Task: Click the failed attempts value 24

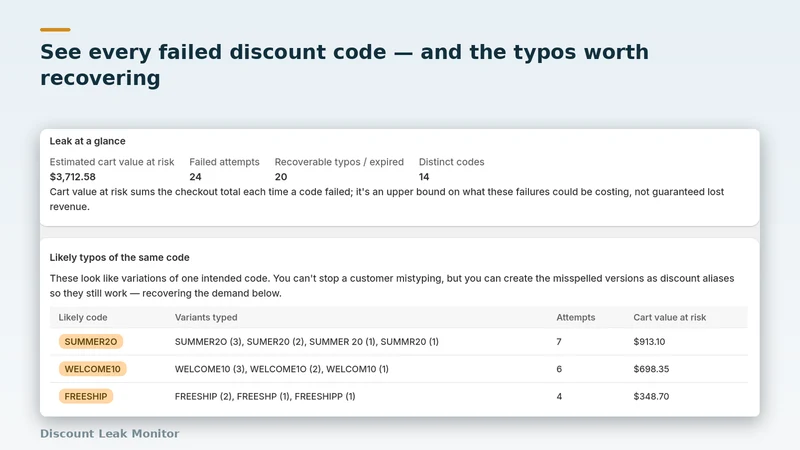Action: 195,177
